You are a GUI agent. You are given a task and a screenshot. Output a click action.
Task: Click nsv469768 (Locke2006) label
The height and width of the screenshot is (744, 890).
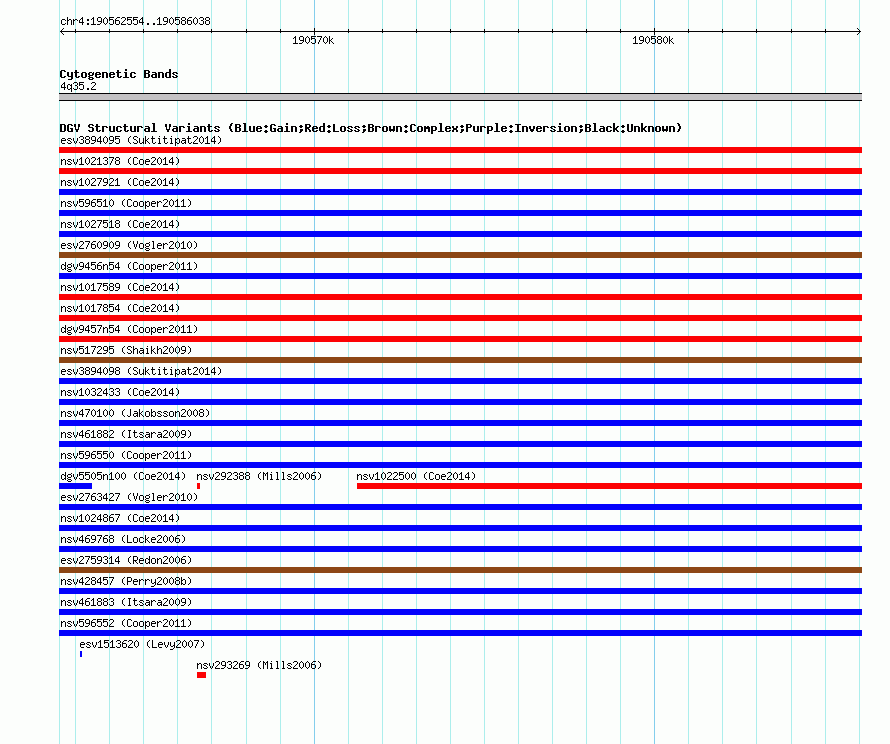pos(123,539)
